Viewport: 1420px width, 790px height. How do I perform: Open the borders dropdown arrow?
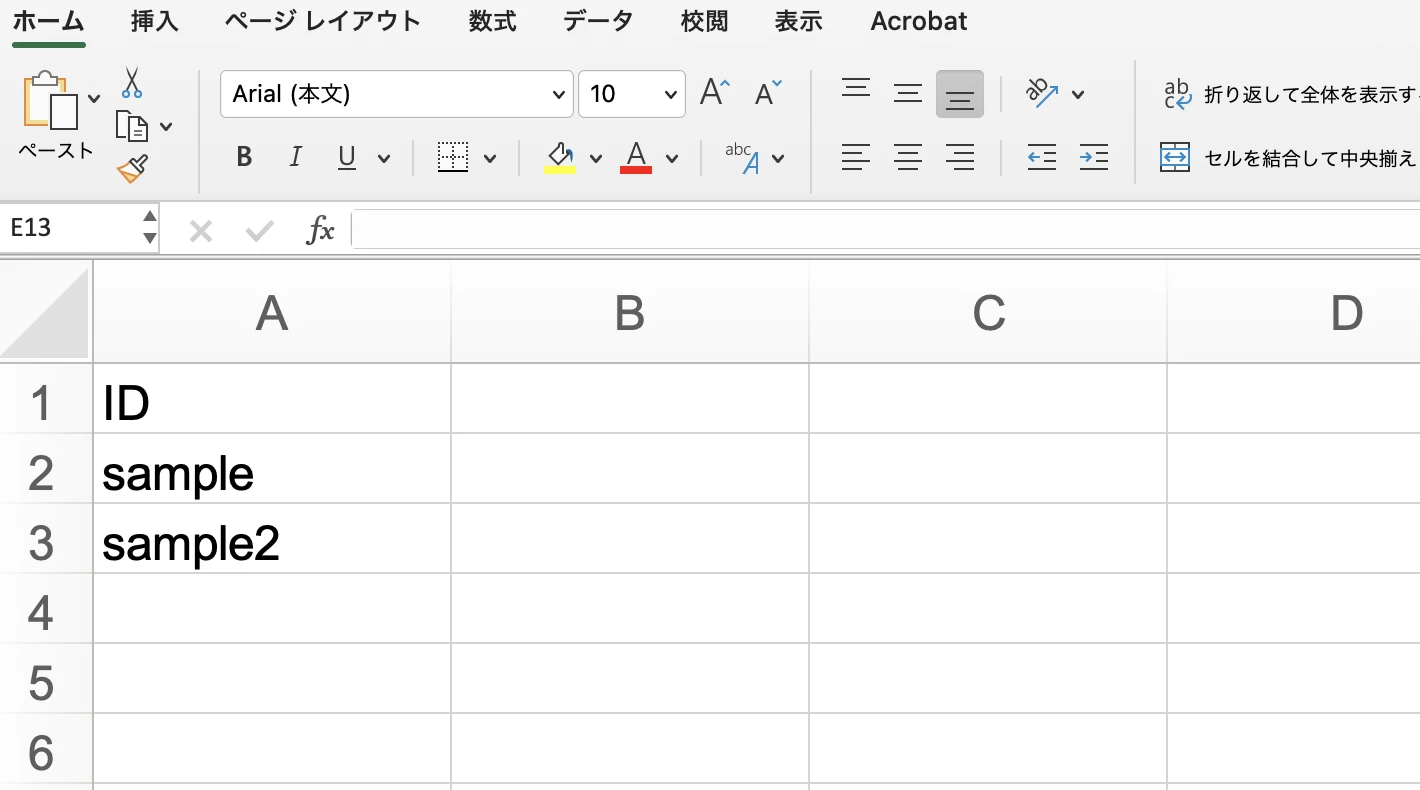click(x=489, y=157)
